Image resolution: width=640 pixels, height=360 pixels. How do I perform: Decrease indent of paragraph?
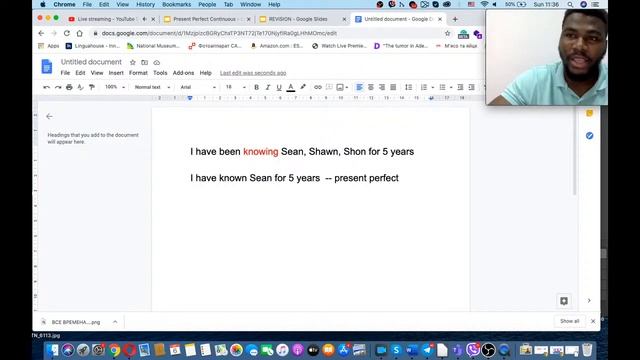pos(460,87)
